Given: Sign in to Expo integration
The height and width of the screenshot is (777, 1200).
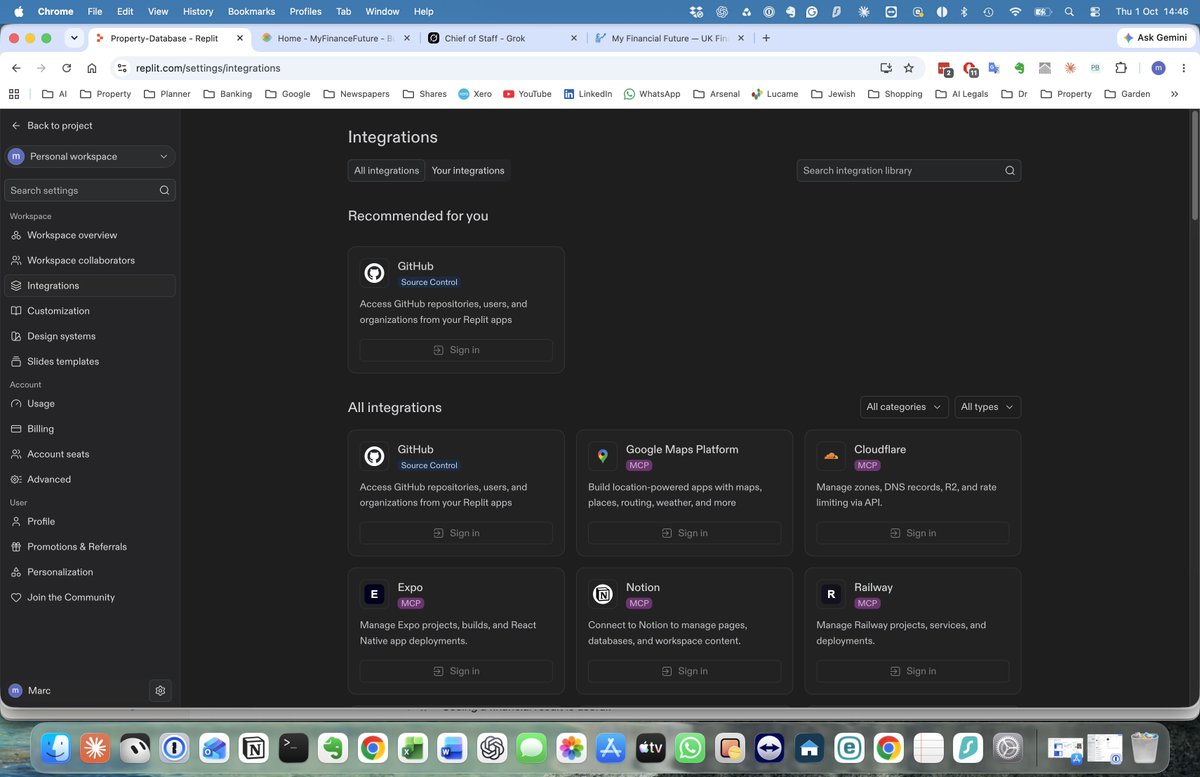Looking at the screenshot, I should click(x=456, y=671).
